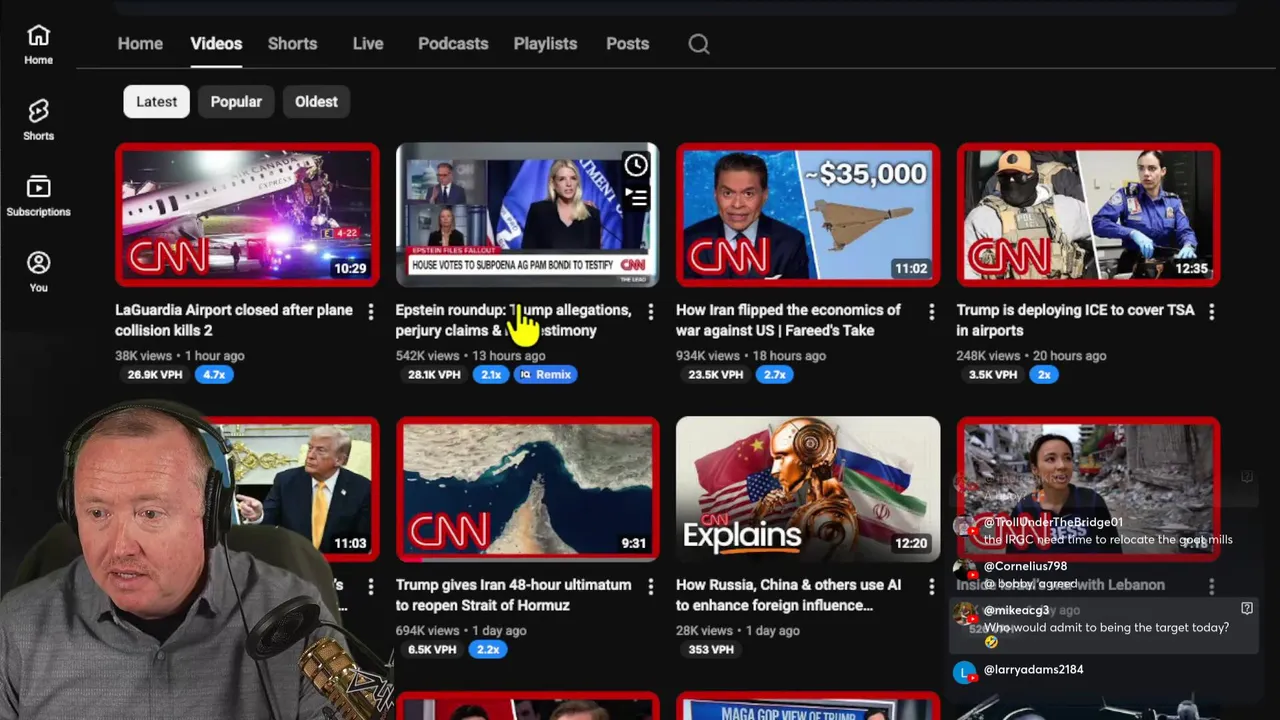Open title 'Trump is deploying ICE to cover TSA'

[x=1076, y=320]
